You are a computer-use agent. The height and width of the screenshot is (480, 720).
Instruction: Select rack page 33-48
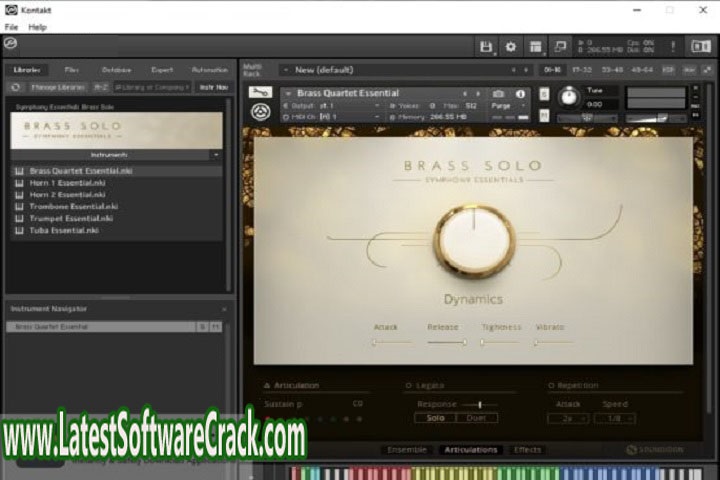pos(612,70)
